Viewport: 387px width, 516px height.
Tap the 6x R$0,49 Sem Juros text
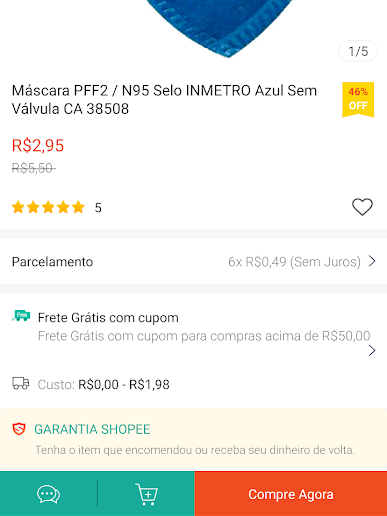pos(294,262)
